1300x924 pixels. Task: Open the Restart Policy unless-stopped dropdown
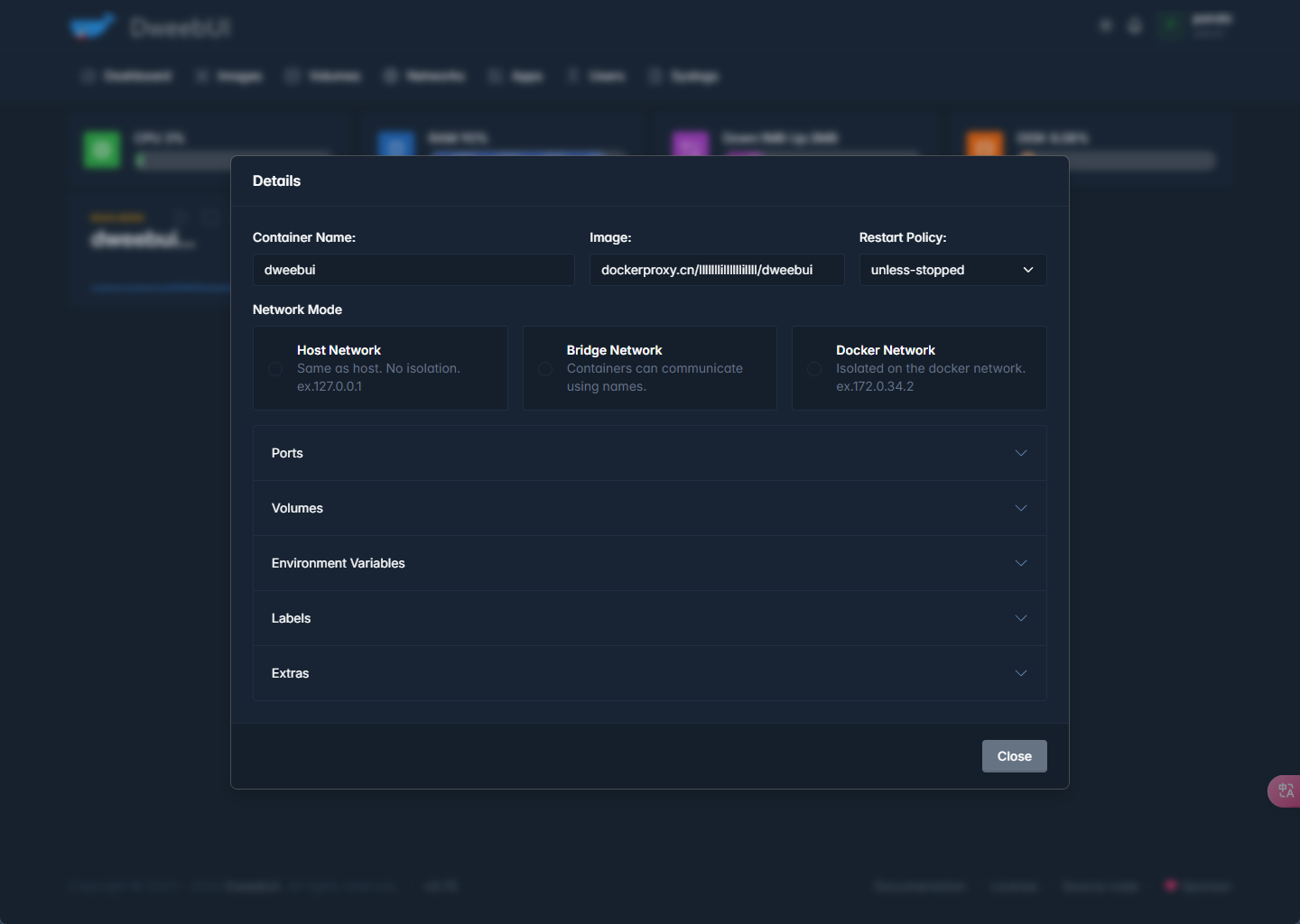pyautogui.click(x=952, y=270)
